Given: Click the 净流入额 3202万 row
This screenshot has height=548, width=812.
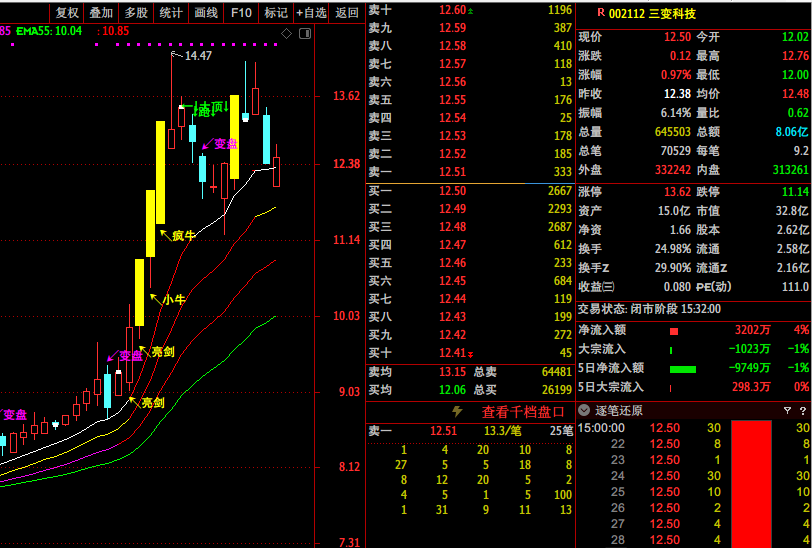Looking at the screenshot, I should 693,330.
